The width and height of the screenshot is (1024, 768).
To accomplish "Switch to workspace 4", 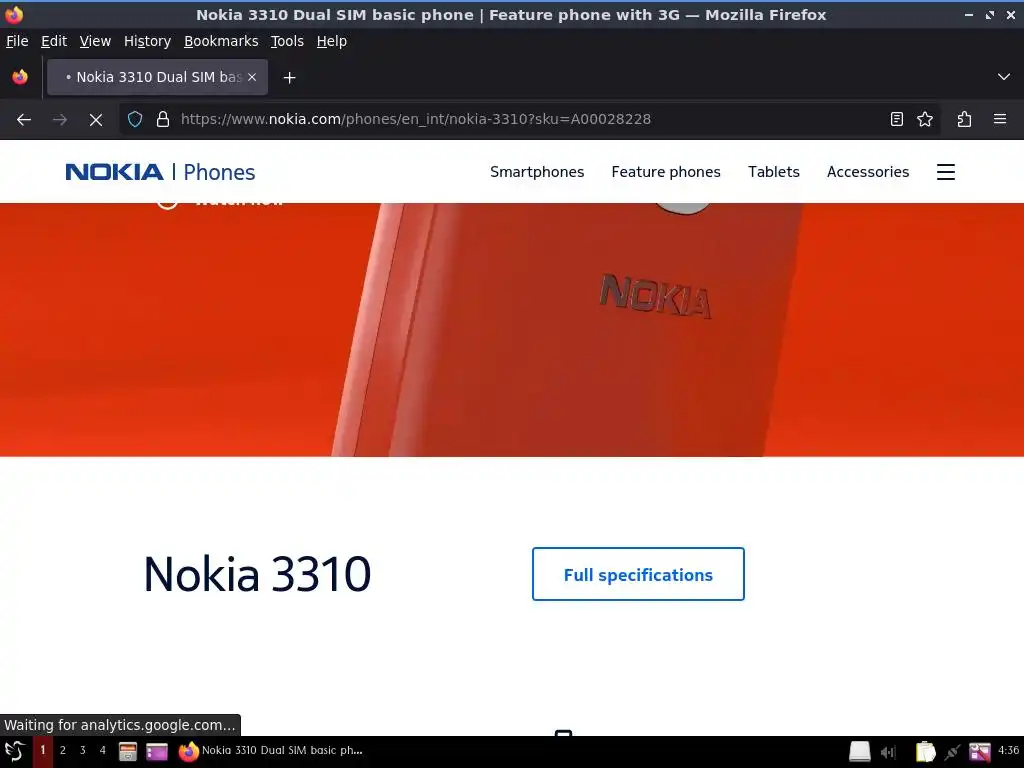I will [103, 750].
